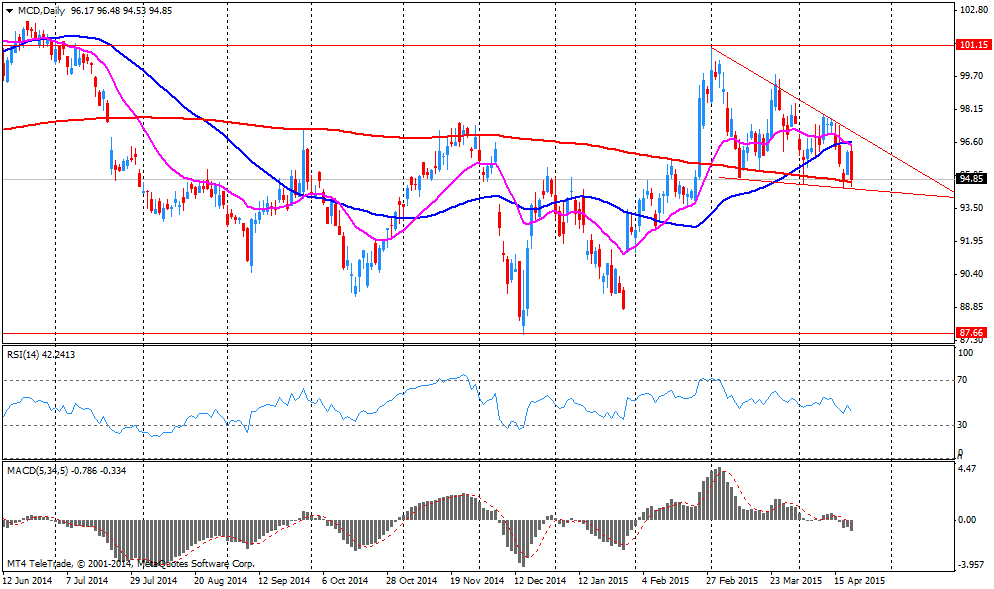Click the red 87.66 support price tag

pyautogui.click(x=974, y=332)
